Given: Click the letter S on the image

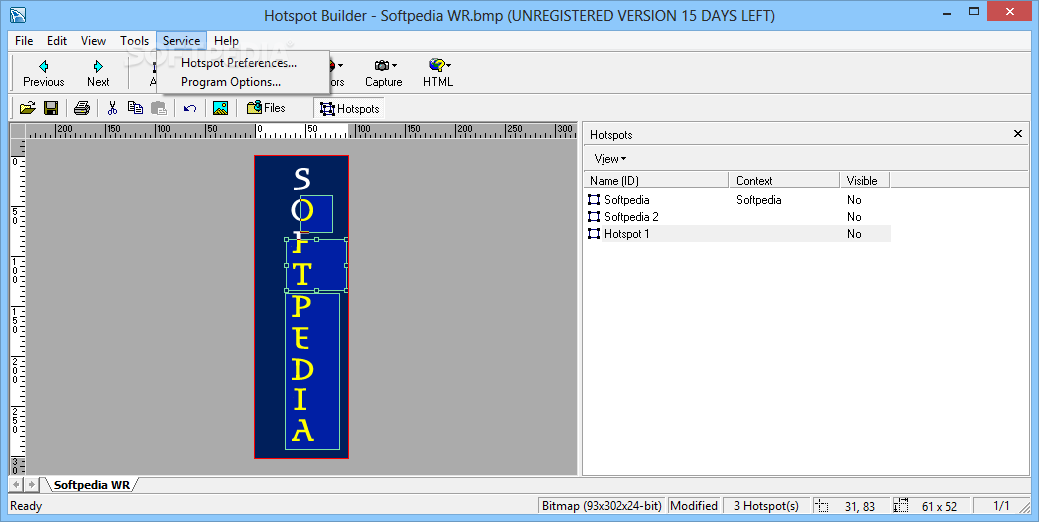Looking at the screenshot, I should pos(301,178).
